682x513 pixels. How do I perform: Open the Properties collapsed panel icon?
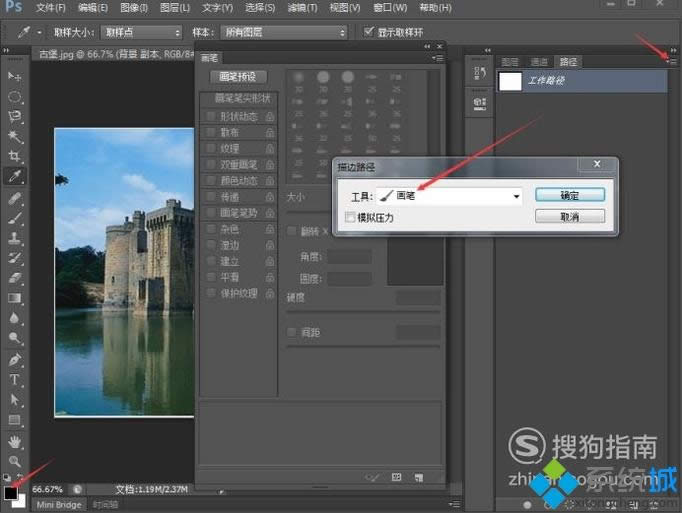[480, 104]
